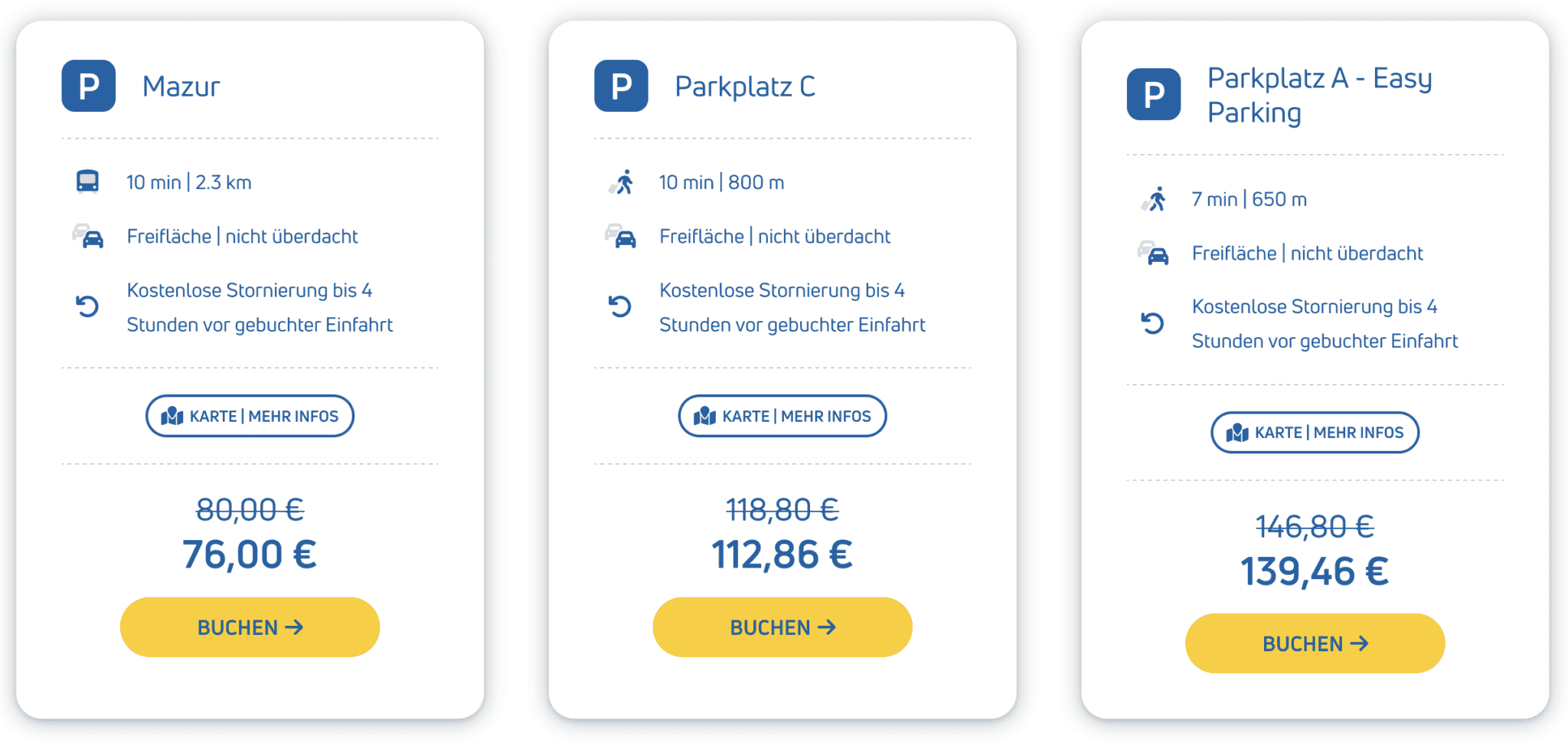Click the walking icon beside 7 min
Image resolution: width=1568 pixels, height=746 pixels.
click(1156, 199)
